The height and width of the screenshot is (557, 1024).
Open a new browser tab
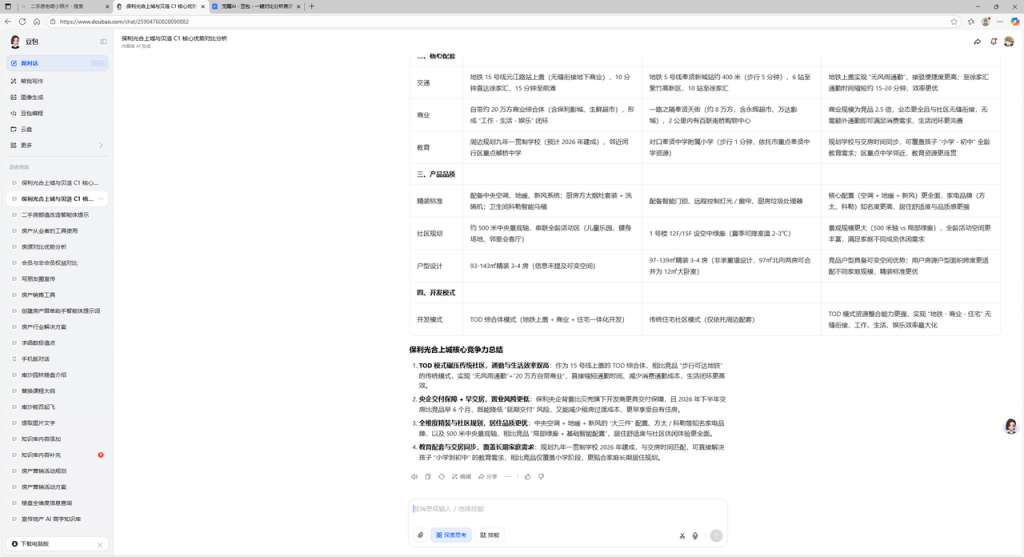(x=312, y=6)
